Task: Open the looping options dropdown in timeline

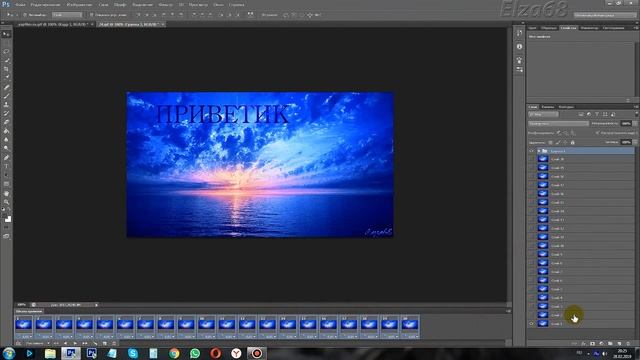Action: point(37,344)
